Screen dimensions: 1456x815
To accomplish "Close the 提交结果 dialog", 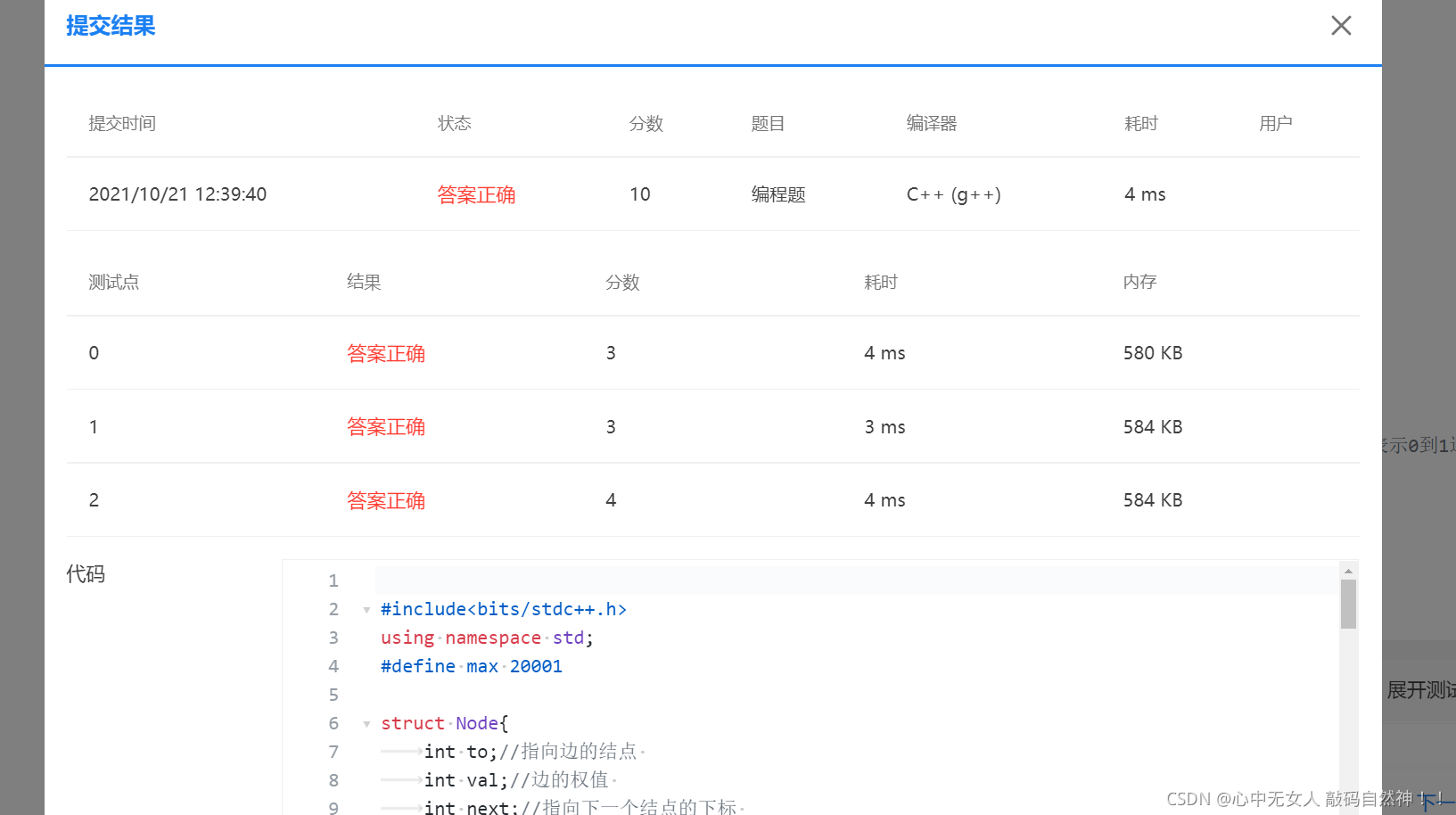I will pyautogui.click(x=1341, y=26).
